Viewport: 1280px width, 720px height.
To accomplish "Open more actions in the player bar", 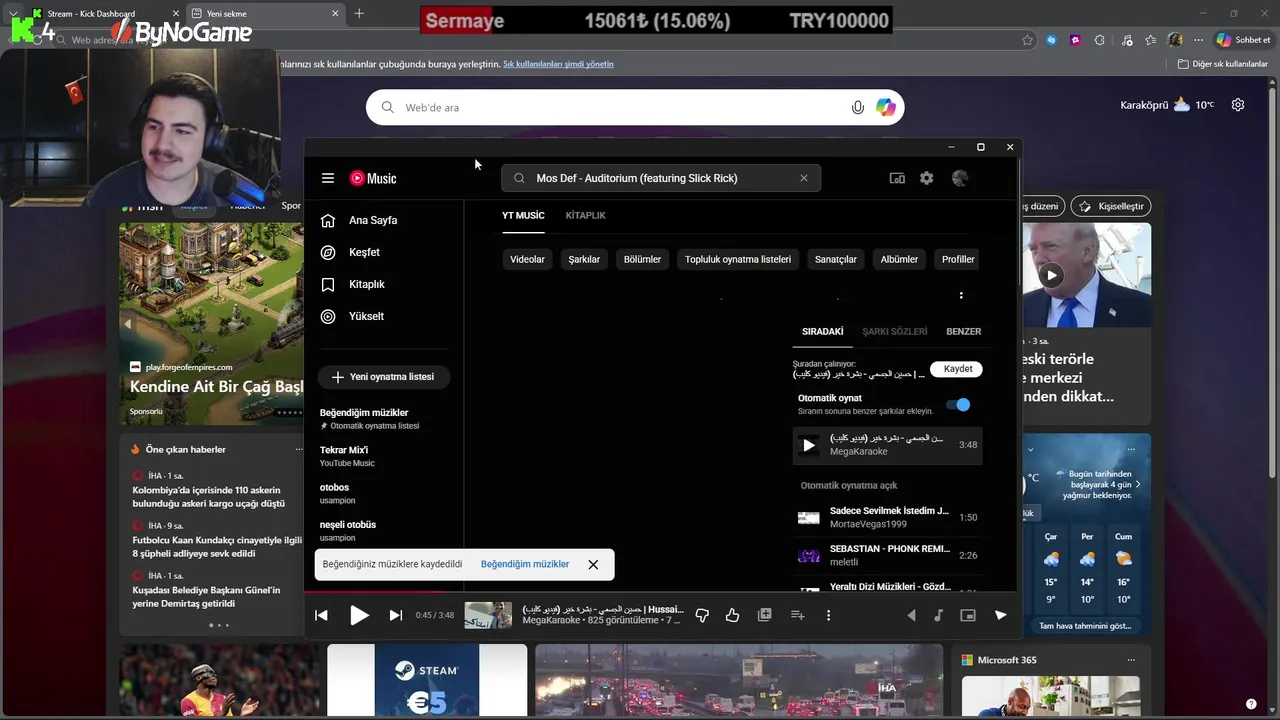I will pos(828,615).
